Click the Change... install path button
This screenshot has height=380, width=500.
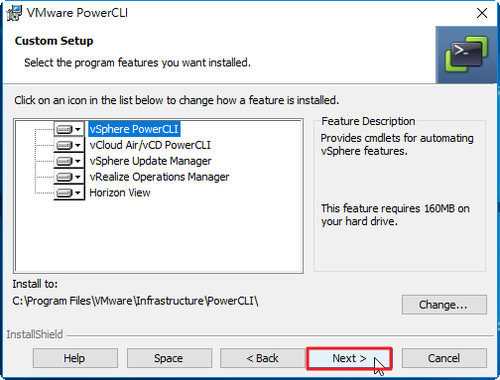[x=444, y=304]
